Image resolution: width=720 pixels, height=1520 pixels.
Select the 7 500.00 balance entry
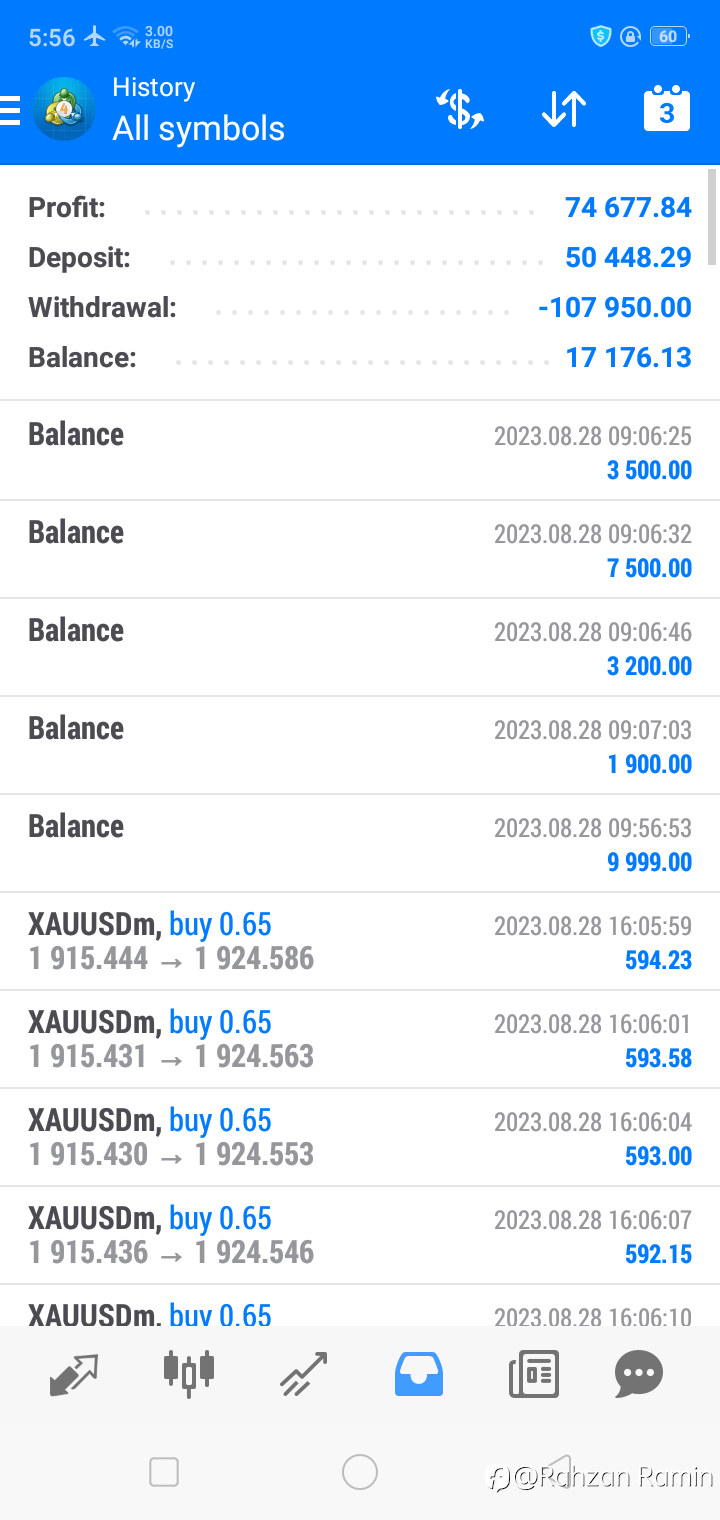click(360, 549)
